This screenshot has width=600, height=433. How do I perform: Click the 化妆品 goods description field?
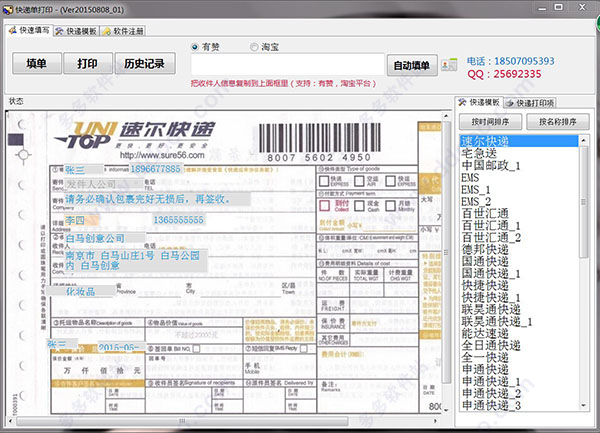(x=81, y=291)
